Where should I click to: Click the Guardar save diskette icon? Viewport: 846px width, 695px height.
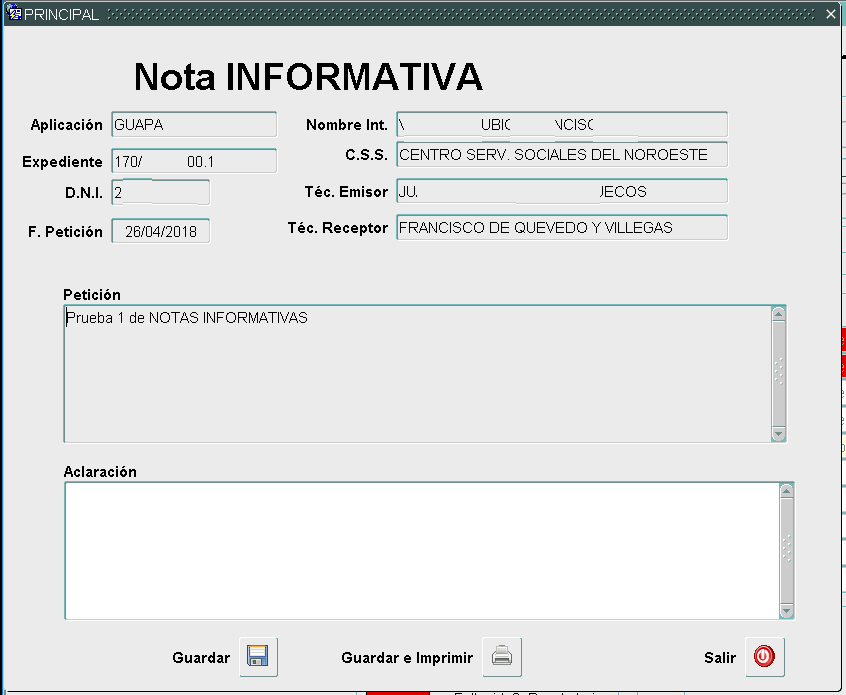click(x=257, y=657)
